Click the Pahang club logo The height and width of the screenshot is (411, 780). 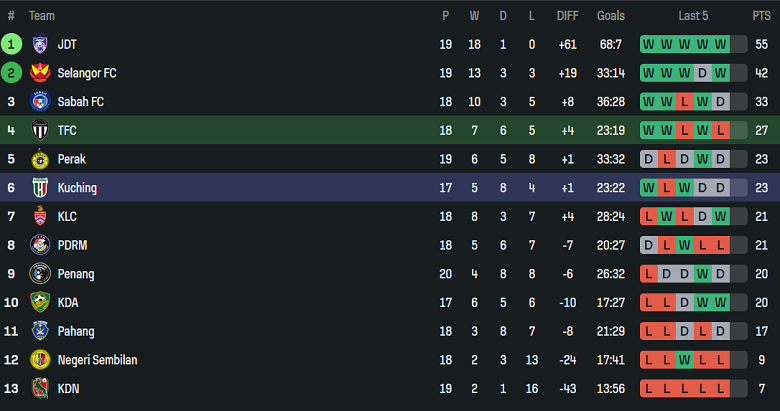click(x=40, y=331)
